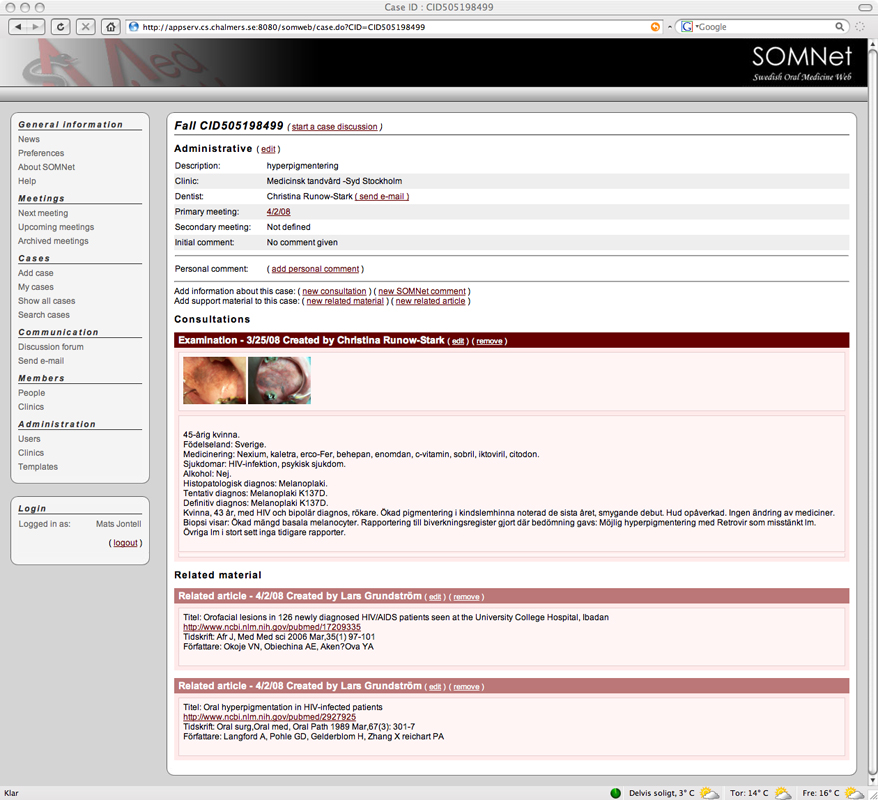Click the search magnifier icon in Google box
Image resolution: width=878 pixels, height=800 pixels.
coord(840,27)
